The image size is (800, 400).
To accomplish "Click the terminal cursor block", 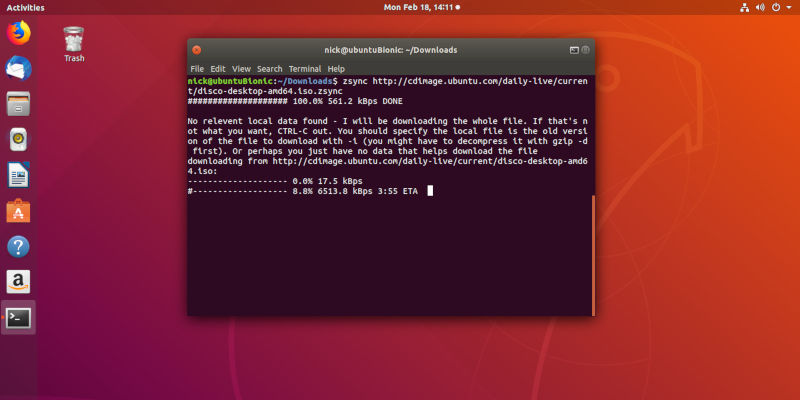I will (x=430, y=191).
